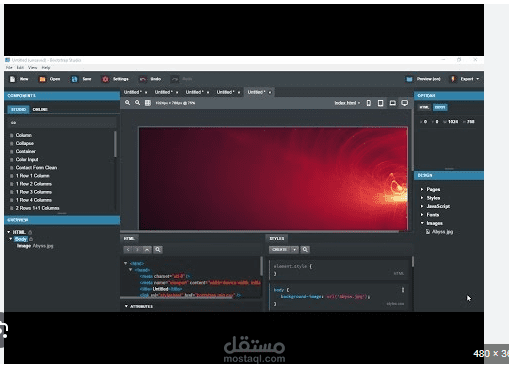This screenshot has height=371, width=509.
Task: Expand the JavaScript section in Design
Action: pyautogui.click(x=422, y=206)
